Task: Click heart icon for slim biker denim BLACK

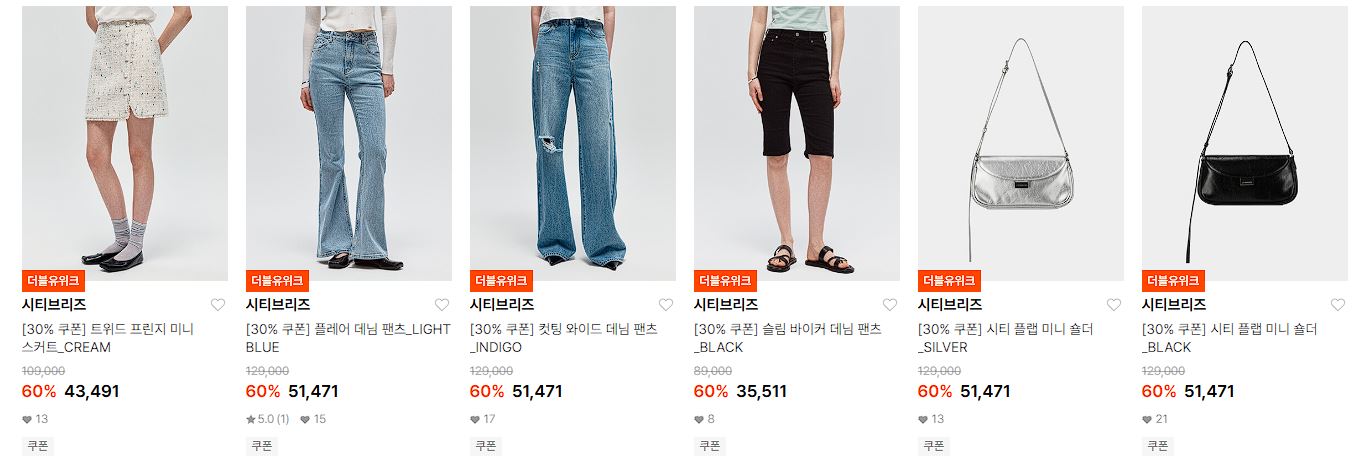Action: point(890,305)
